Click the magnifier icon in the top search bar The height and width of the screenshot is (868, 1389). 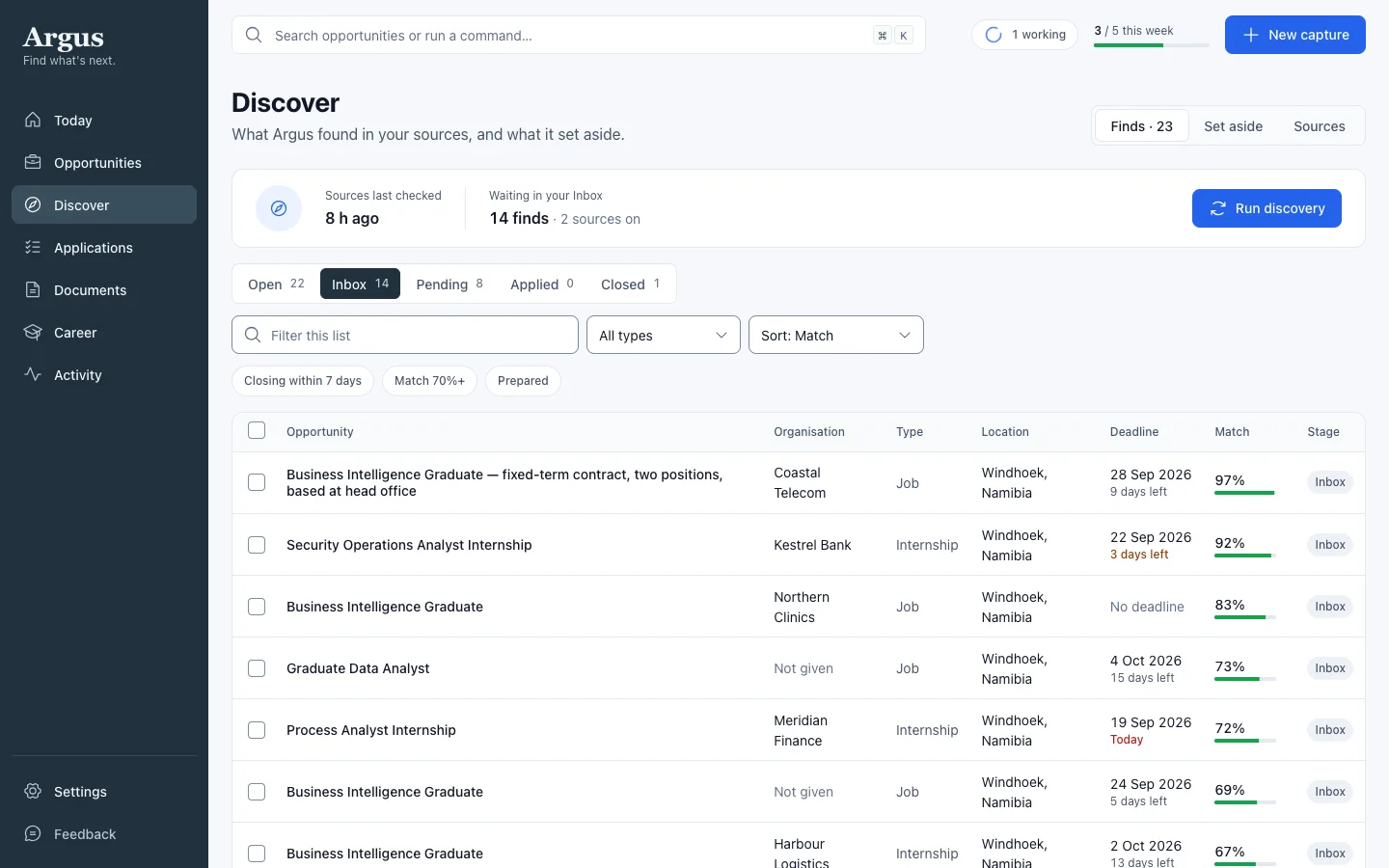click(x=254, y=35)
